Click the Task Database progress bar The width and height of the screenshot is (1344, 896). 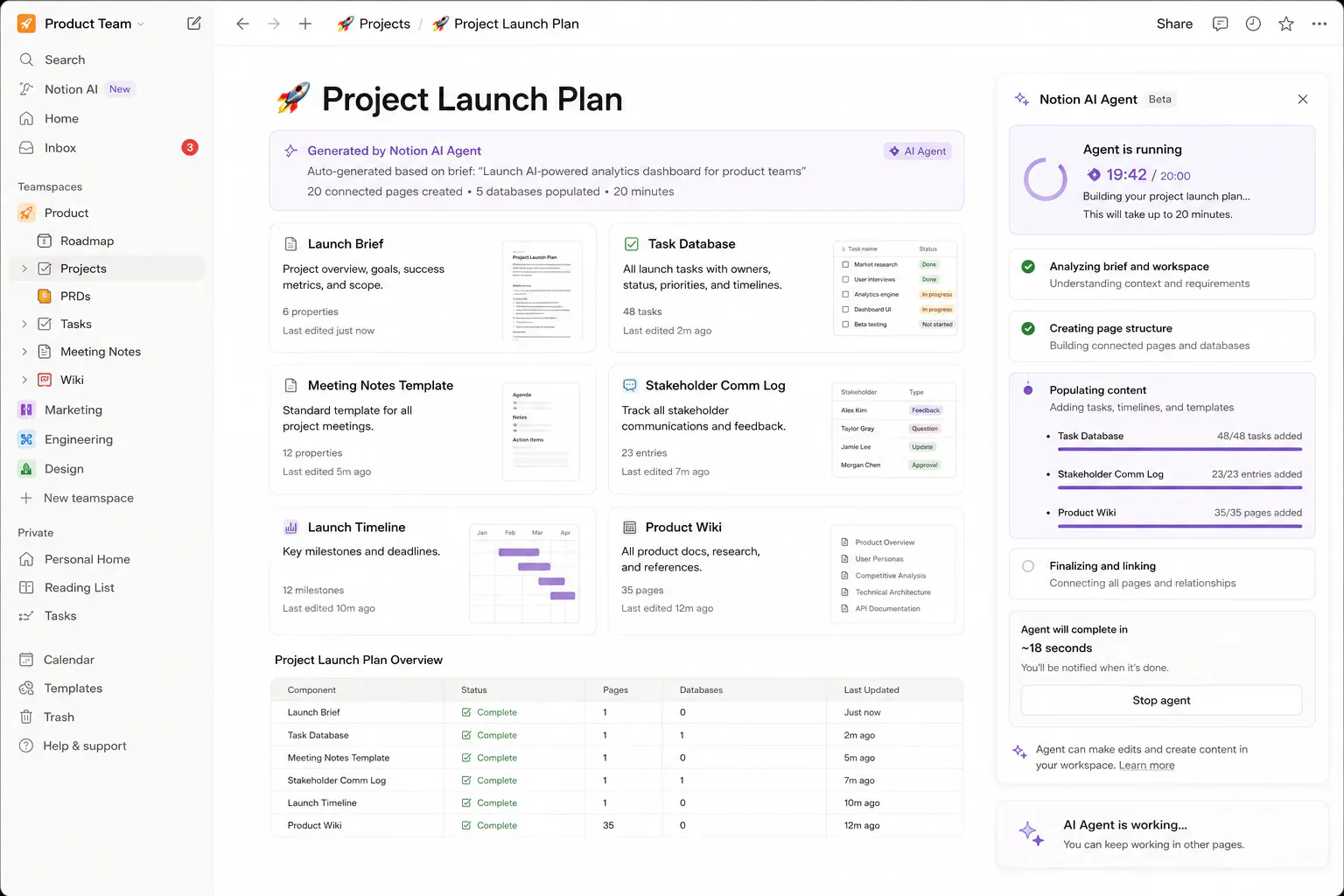pos(1179,450)
